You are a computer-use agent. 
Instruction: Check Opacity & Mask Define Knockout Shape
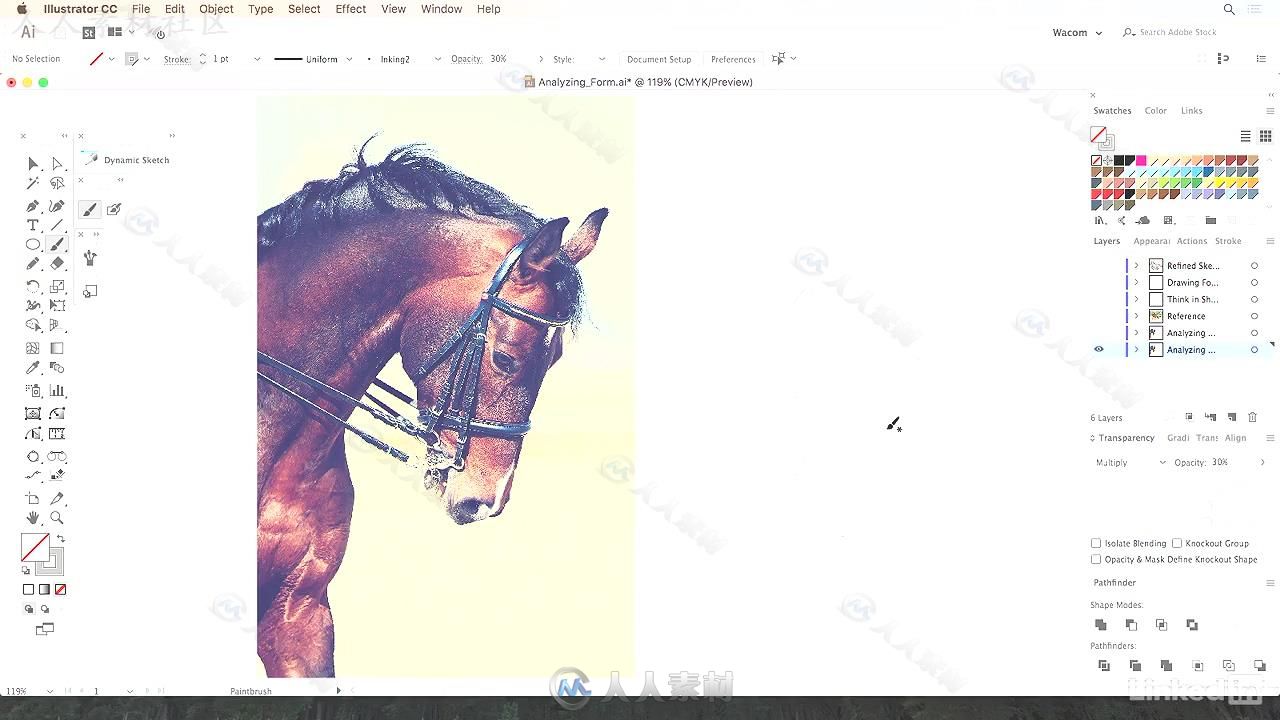[x=1096, y=559]
